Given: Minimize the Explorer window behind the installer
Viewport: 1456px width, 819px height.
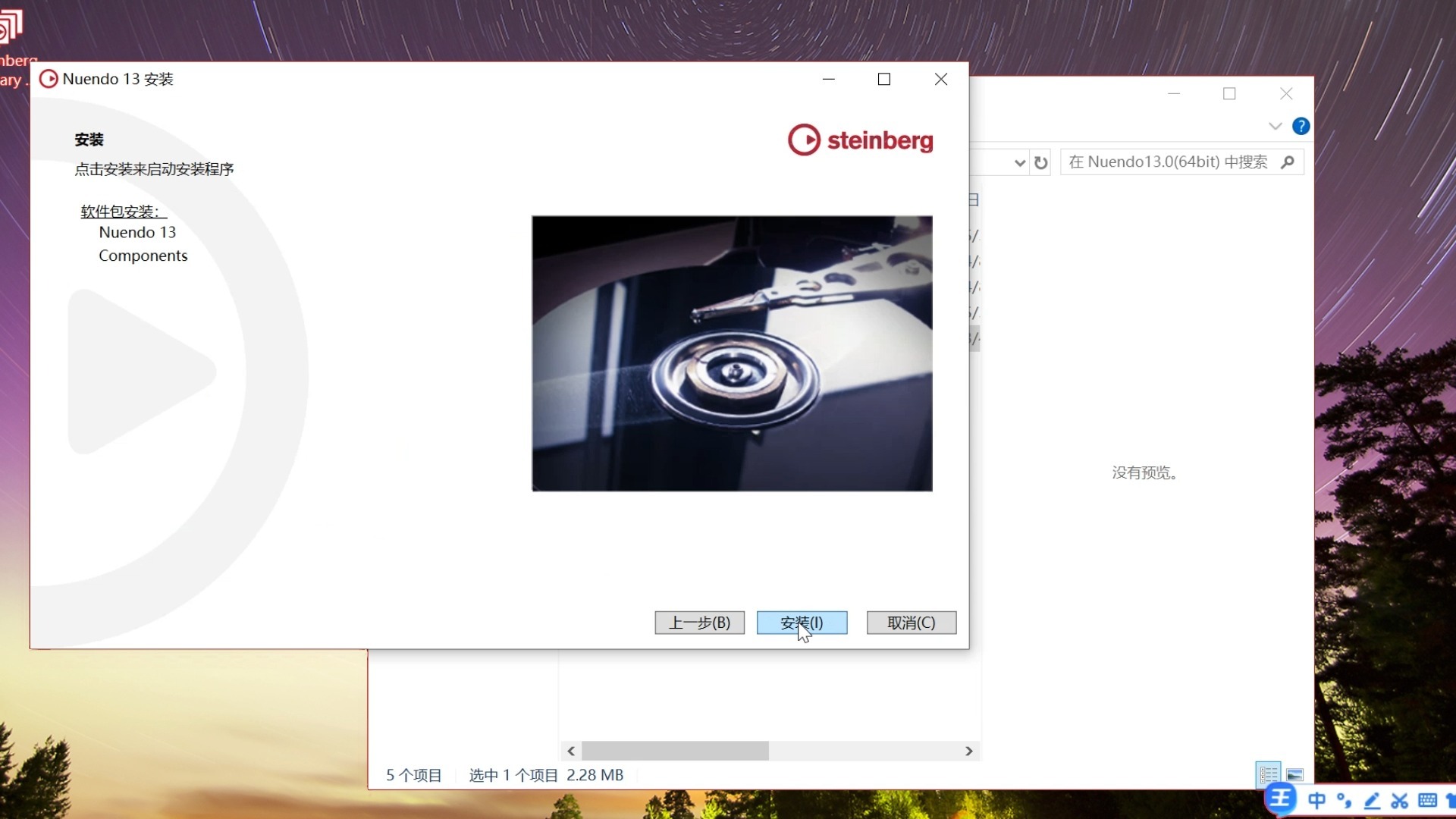Looking at the screenshot, I should pyautogui.click(x=1174, y=93).
